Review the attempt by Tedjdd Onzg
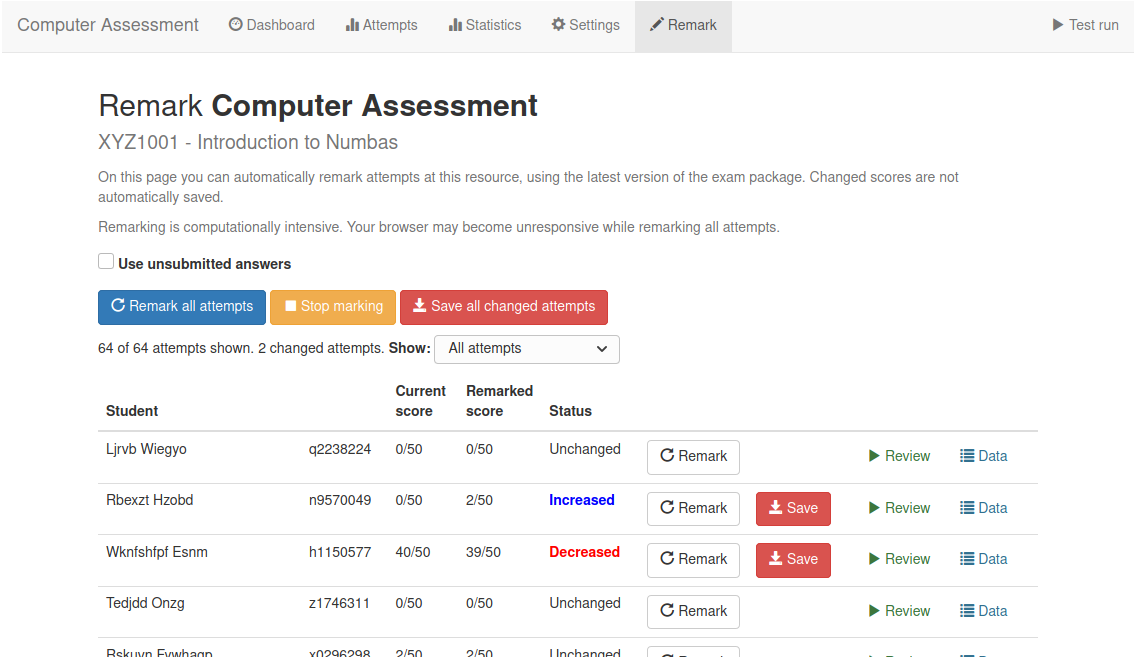This screenshot has width=1135, height=657. (900, 611)
